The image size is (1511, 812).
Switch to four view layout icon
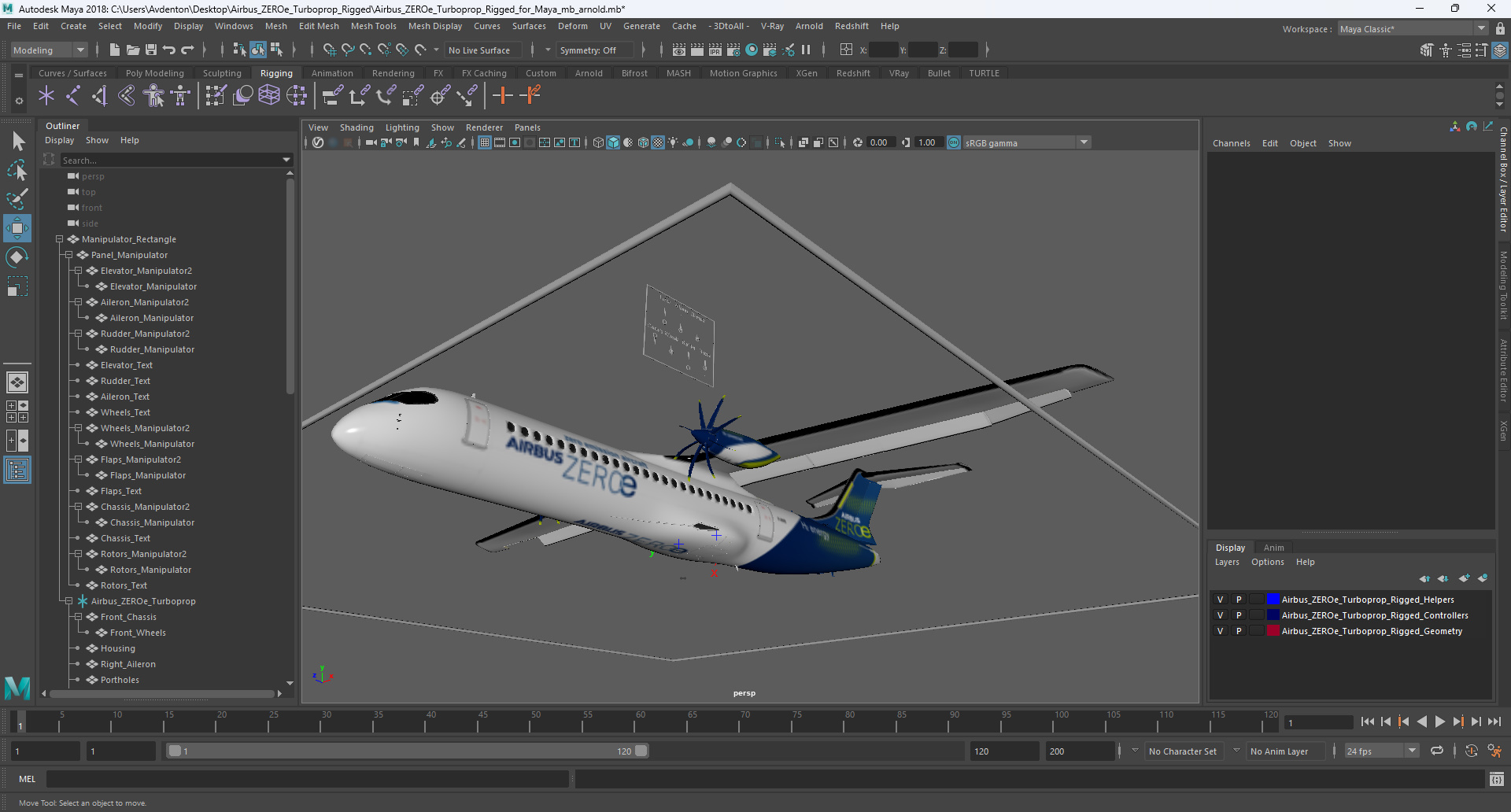[x=17, y=412]
